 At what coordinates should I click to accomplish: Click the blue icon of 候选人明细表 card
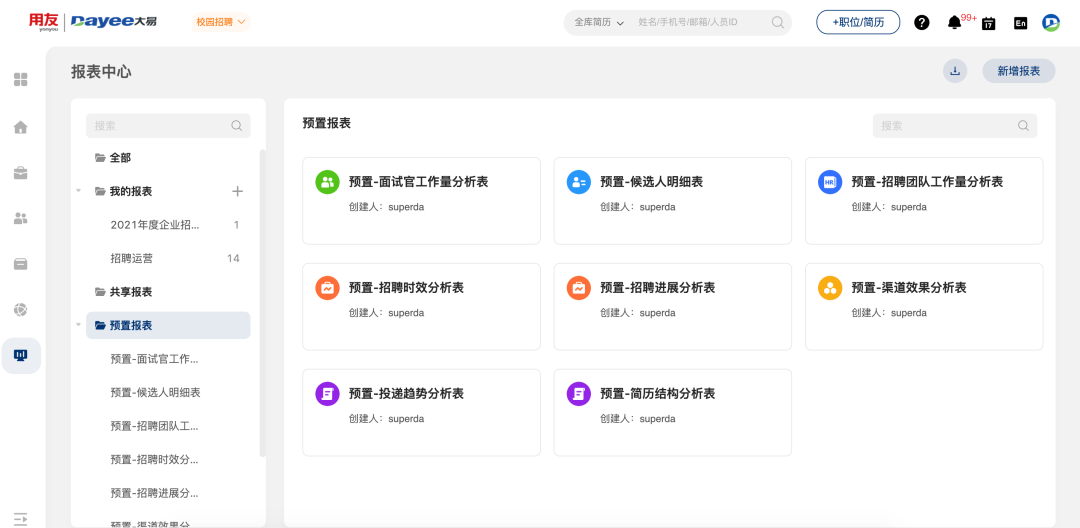(x=579, y=182)
